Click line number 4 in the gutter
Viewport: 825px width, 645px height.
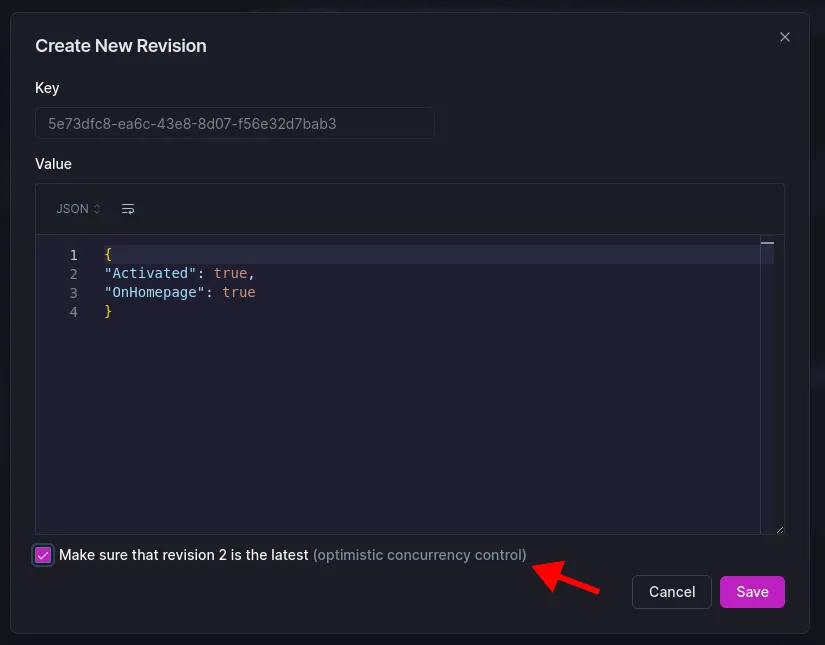pos(73,312)
